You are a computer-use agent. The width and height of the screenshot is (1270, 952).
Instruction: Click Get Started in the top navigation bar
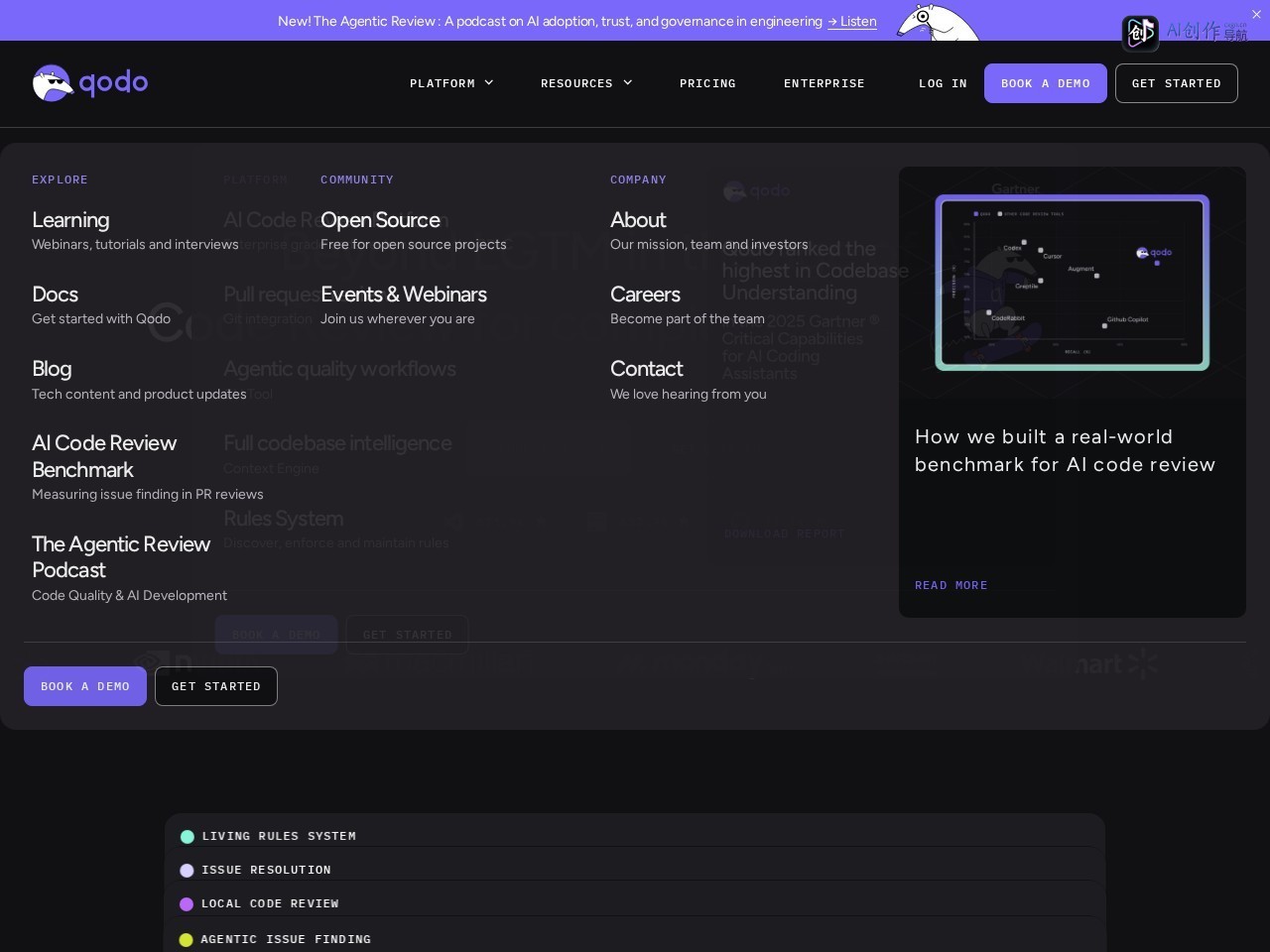1177,83
